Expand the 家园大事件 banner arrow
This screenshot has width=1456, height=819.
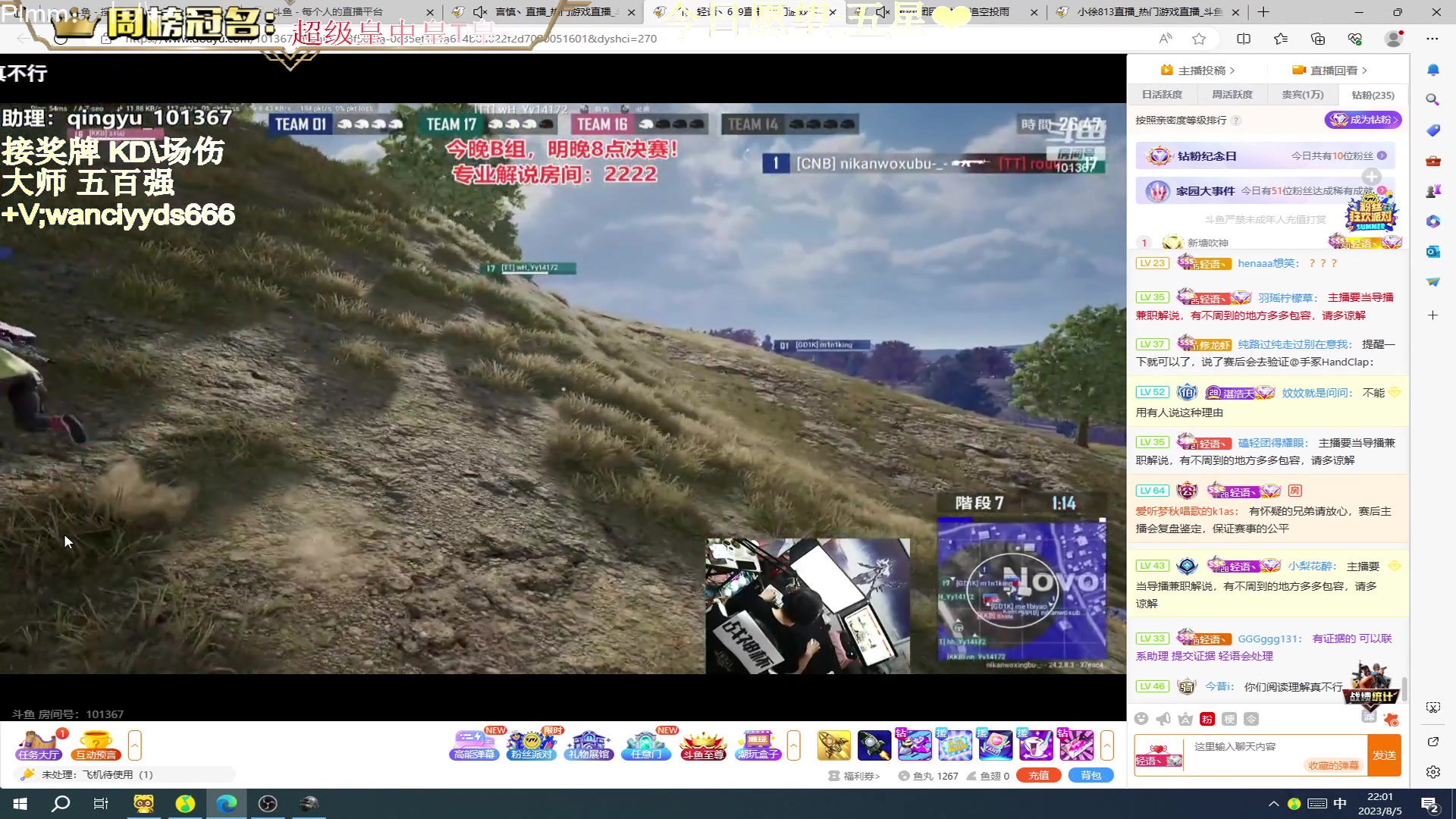click(1382, 190)
